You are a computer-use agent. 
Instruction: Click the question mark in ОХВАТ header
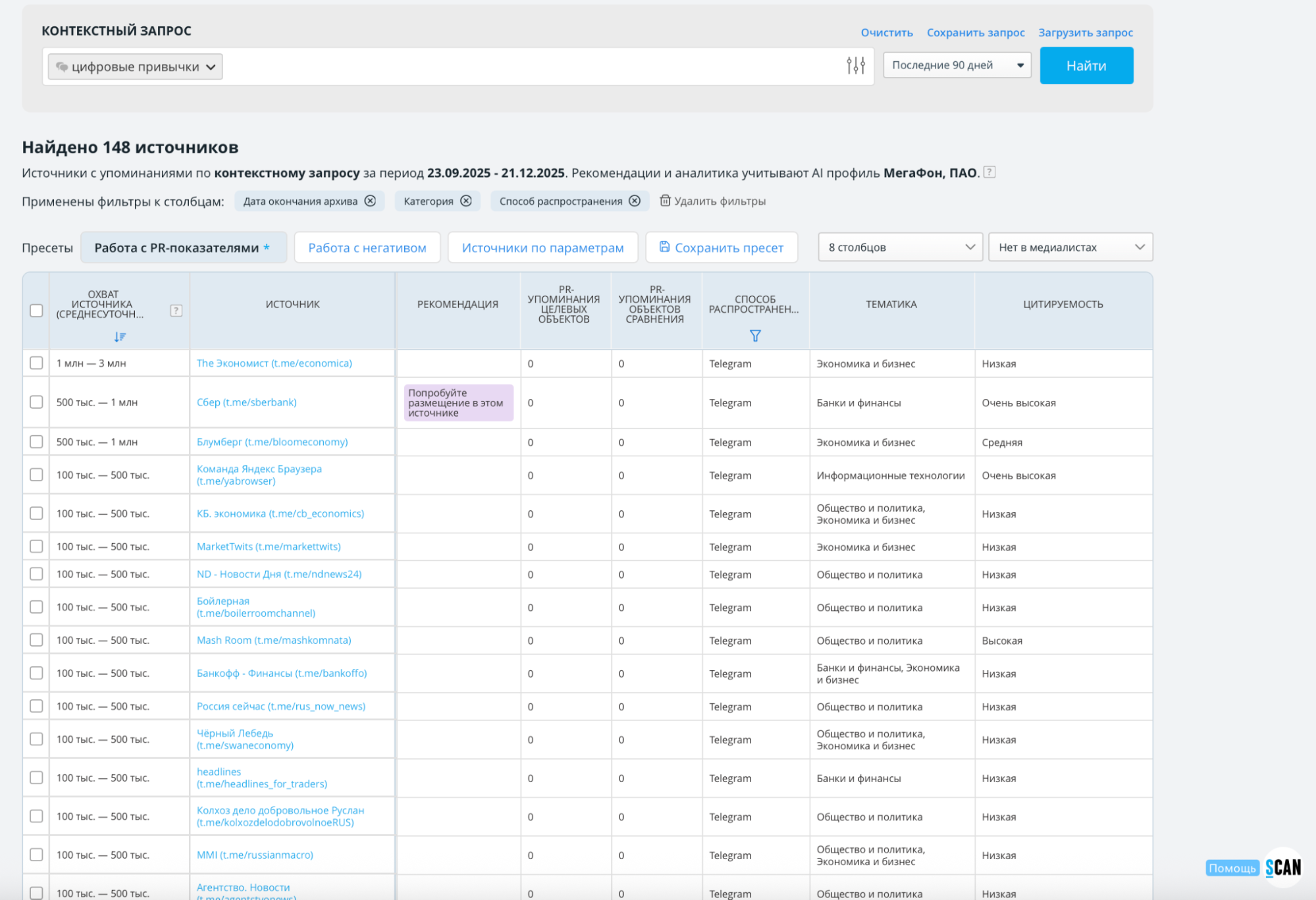(x=176, y=310)
